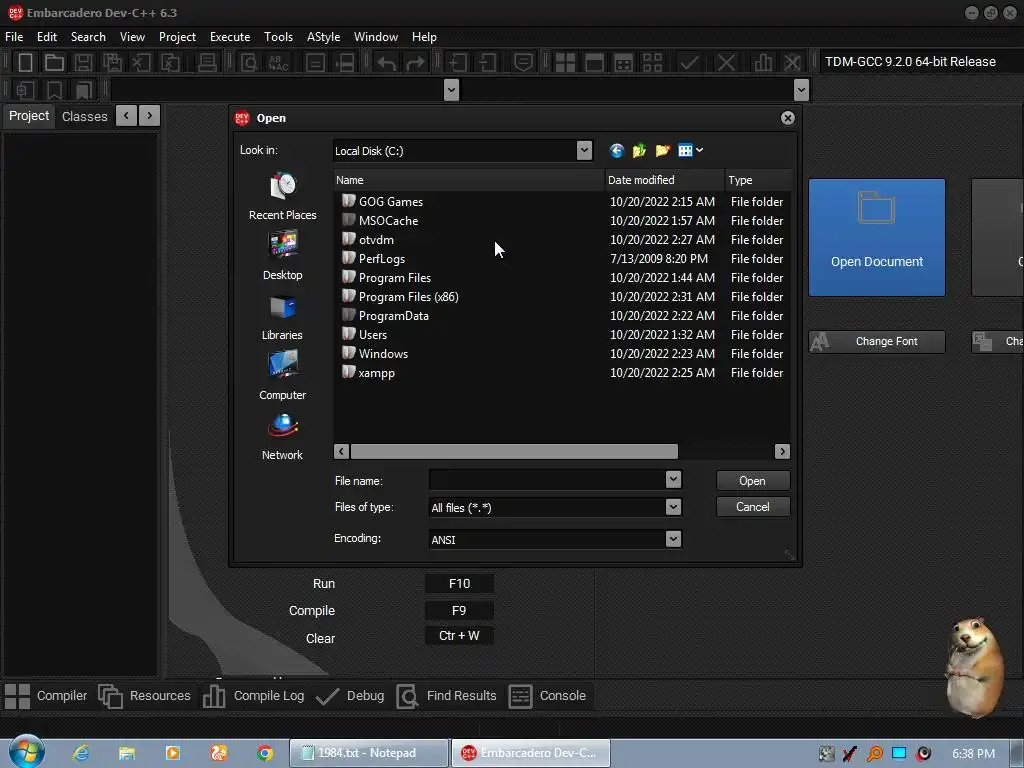Image resolution: width=1024 pixels, height=768 pixels.
Task: Select Desktop in the Open dialog sidebar
Action: tap(282, 256)
